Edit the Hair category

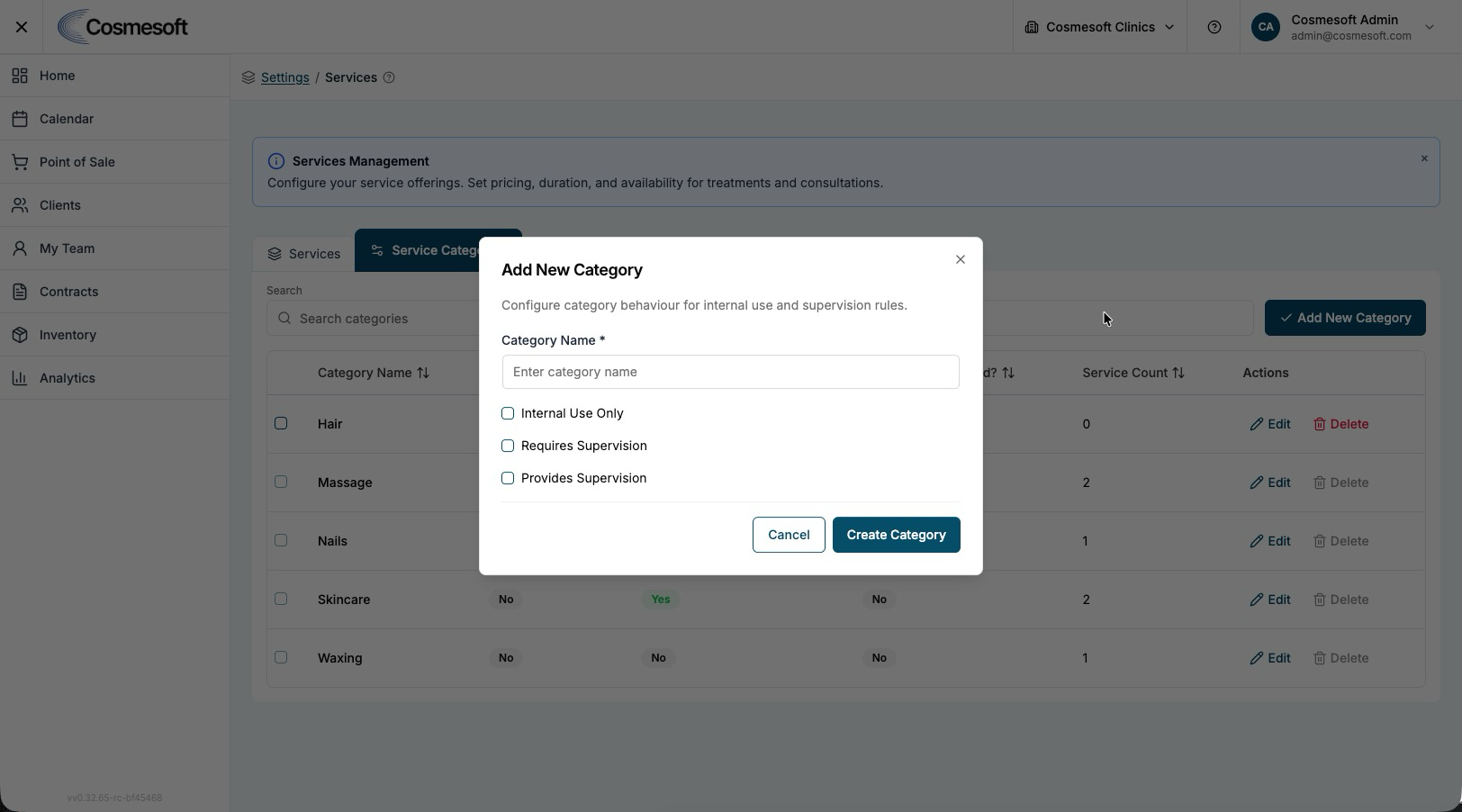click(1269, 424)
